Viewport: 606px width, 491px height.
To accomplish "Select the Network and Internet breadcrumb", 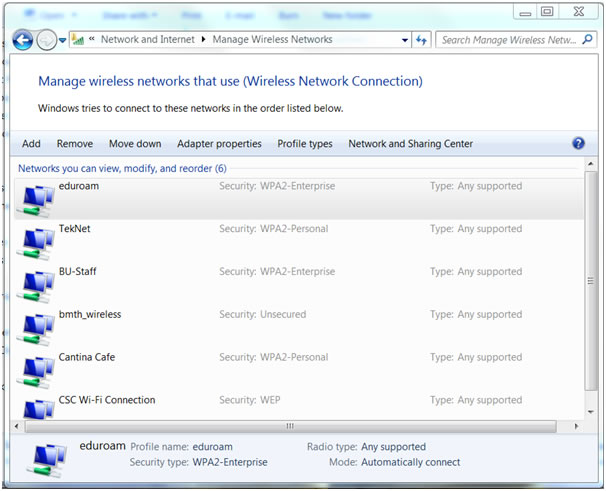I will click(x=148, y=39).
